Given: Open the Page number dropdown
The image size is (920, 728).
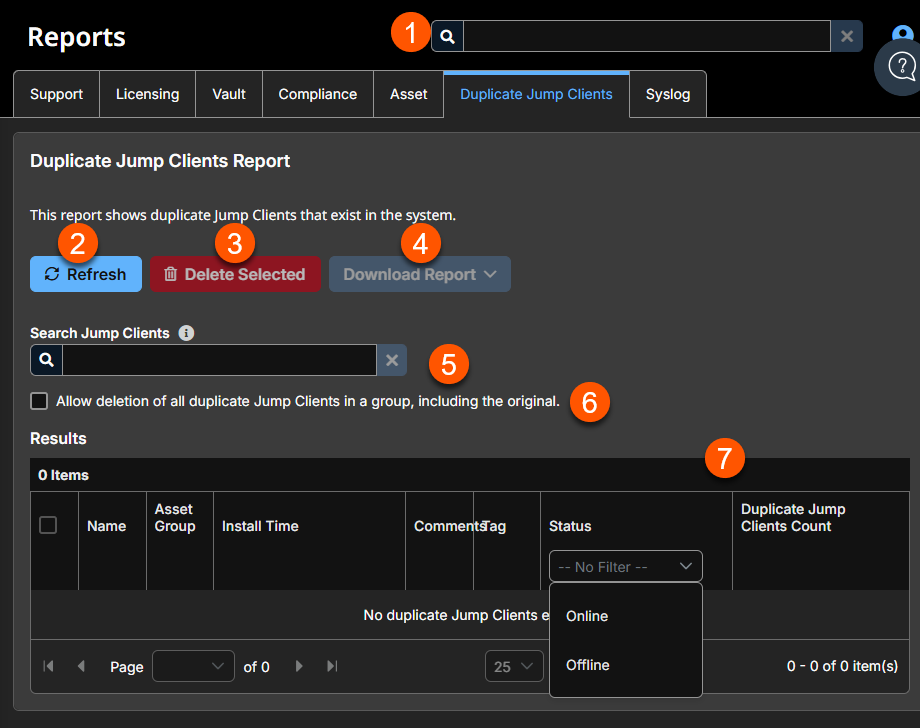Looking at the screenshot, I should click(x=194, y=666).
